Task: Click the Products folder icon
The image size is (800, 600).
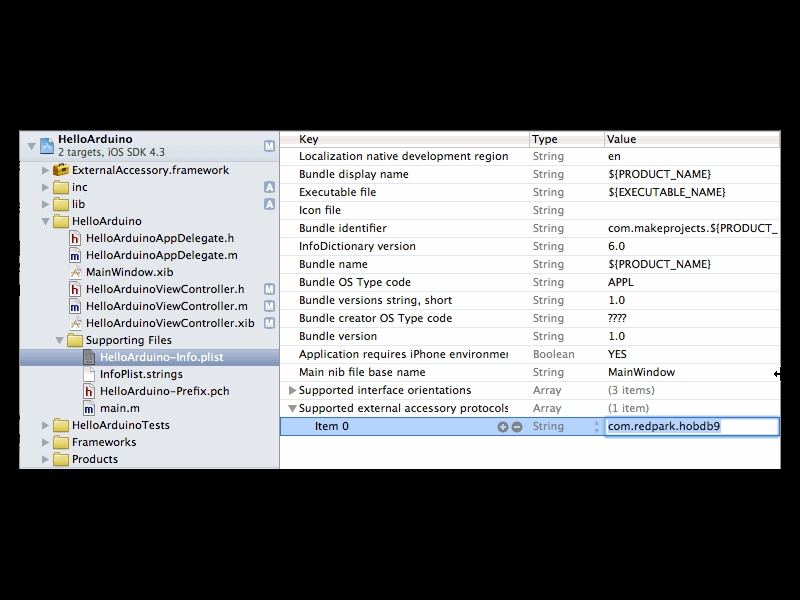Action: pyautogui.click(x=61, y=459)
